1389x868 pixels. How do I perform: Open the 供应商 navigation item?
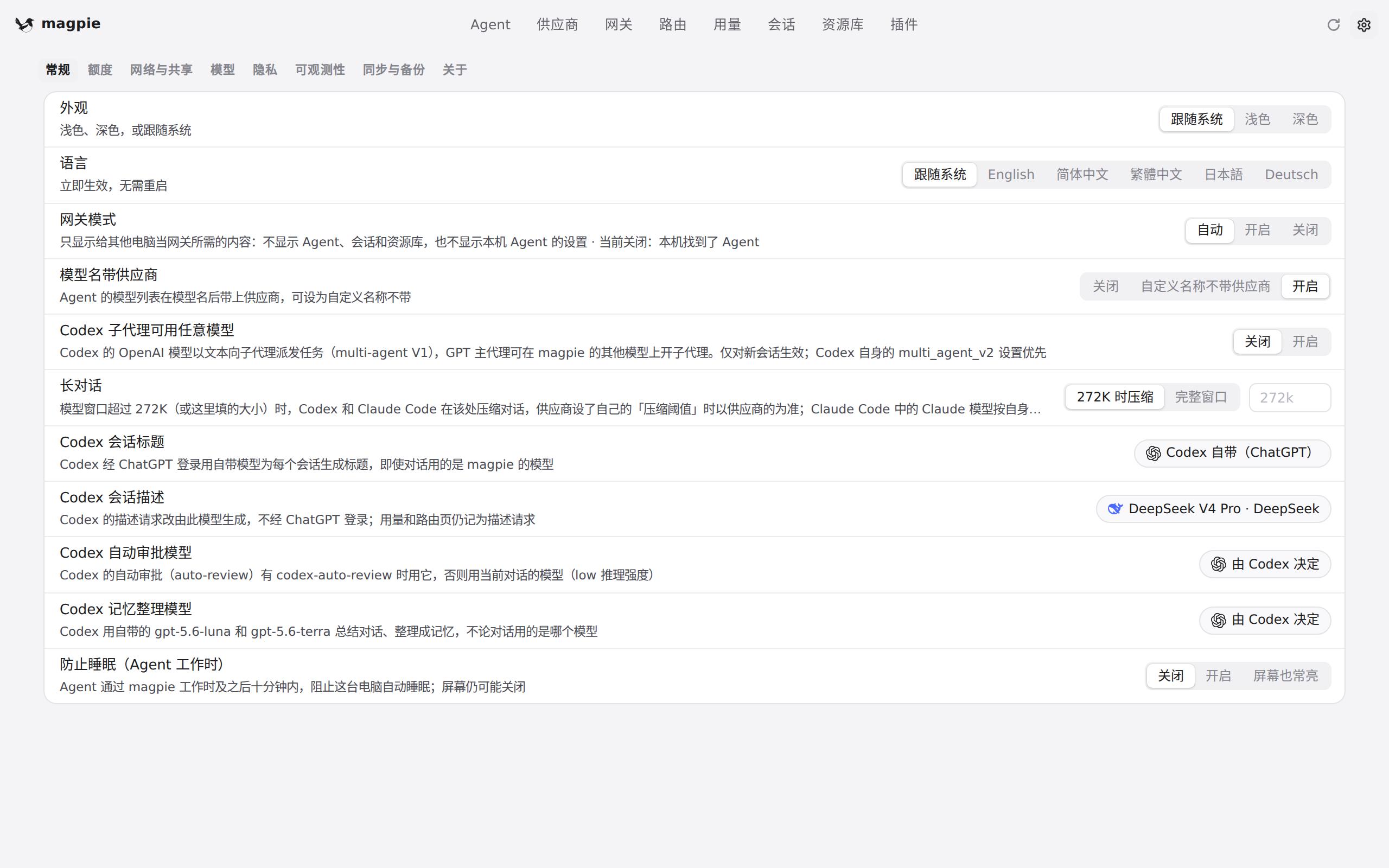point(557,25)
